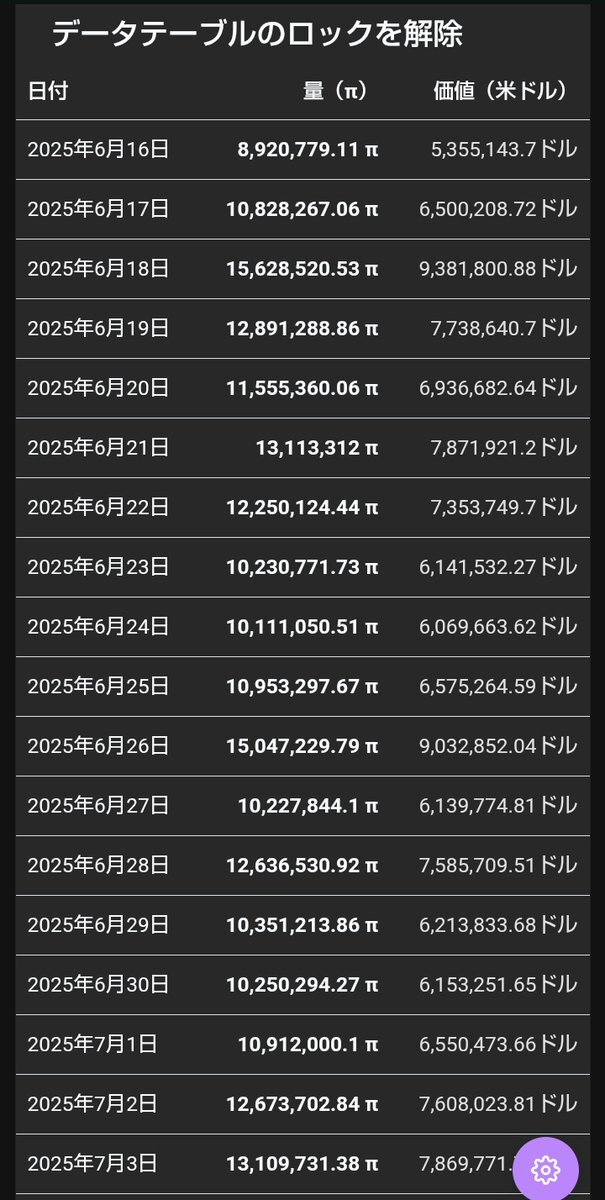Click the 日付 column header
The height and width of the screenshot is (1200, 605).
48,91
